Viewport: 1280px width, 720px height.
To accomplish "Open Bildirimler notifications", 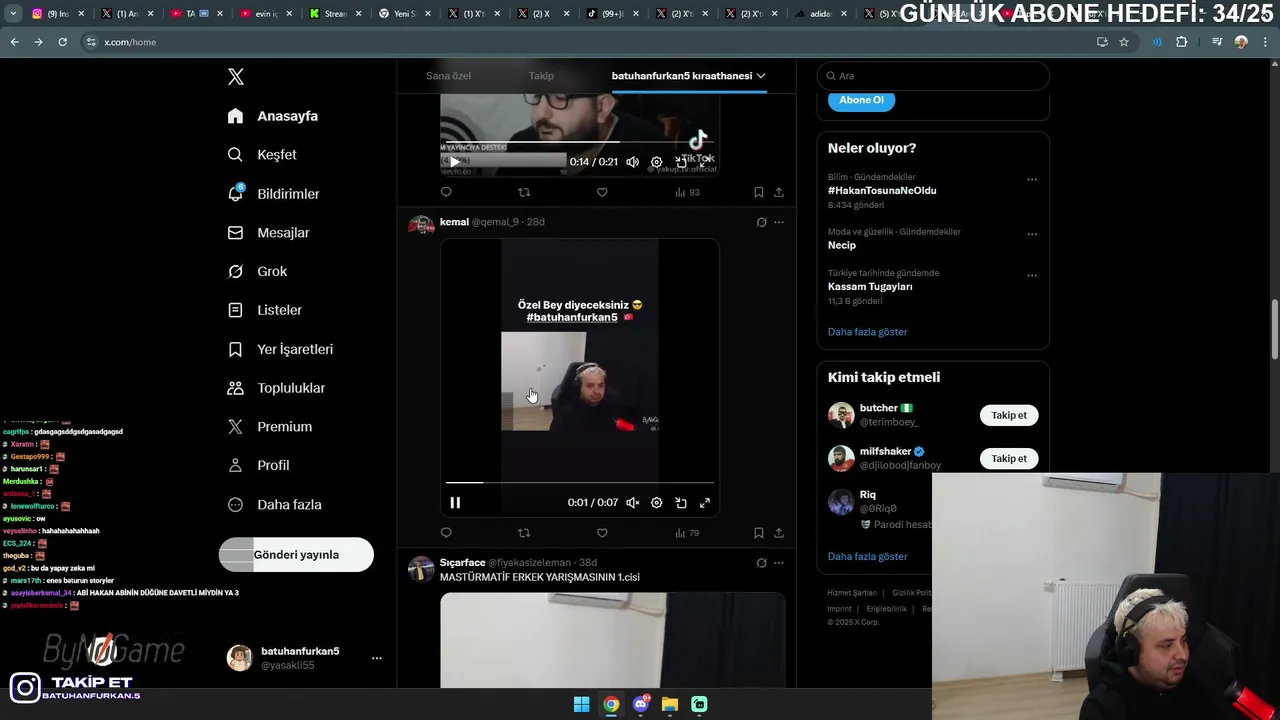I will pyautogui.click(x=273, y=194).
